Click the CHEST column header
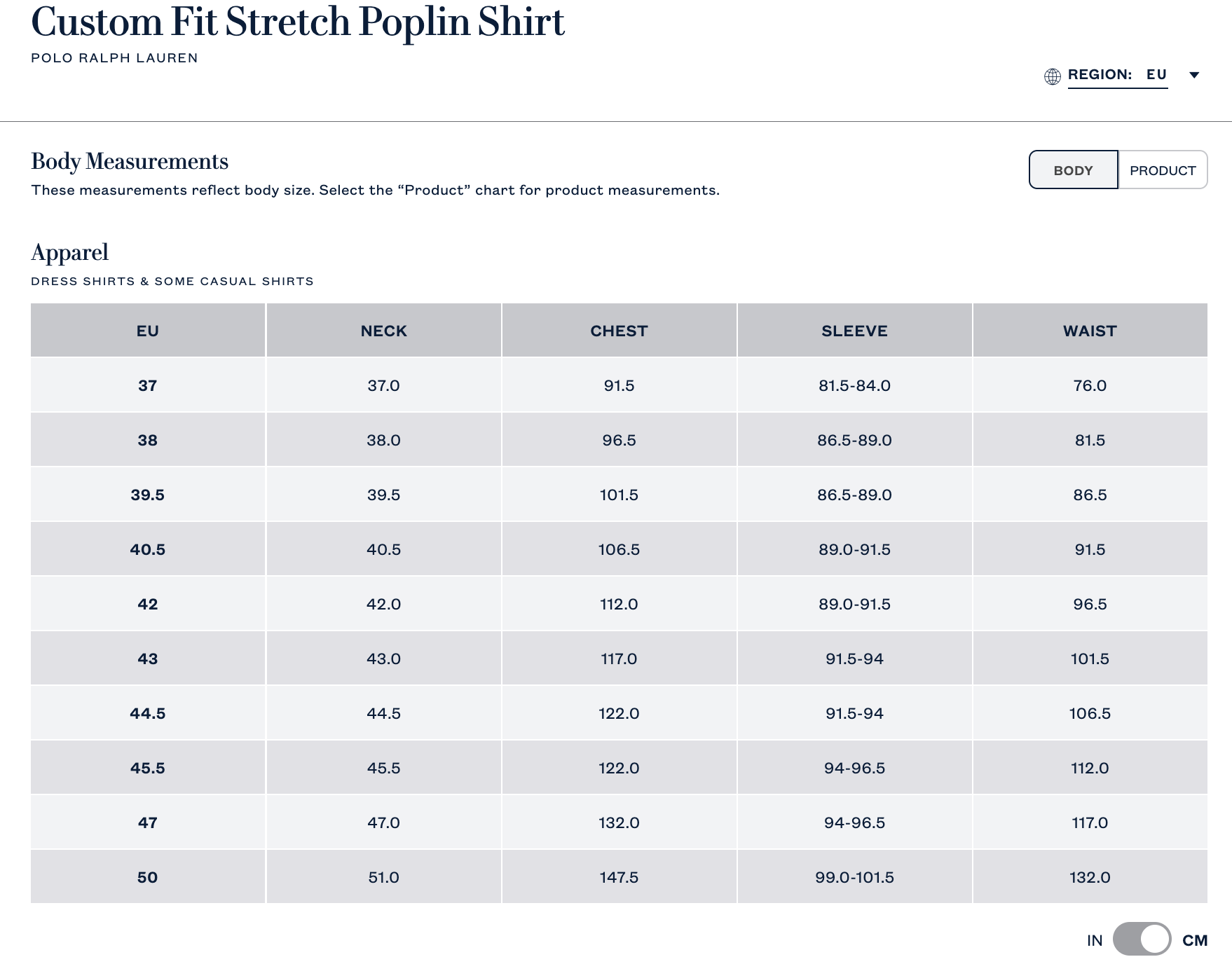This screenshot has width=1232, height=964. tap(619, 331)
